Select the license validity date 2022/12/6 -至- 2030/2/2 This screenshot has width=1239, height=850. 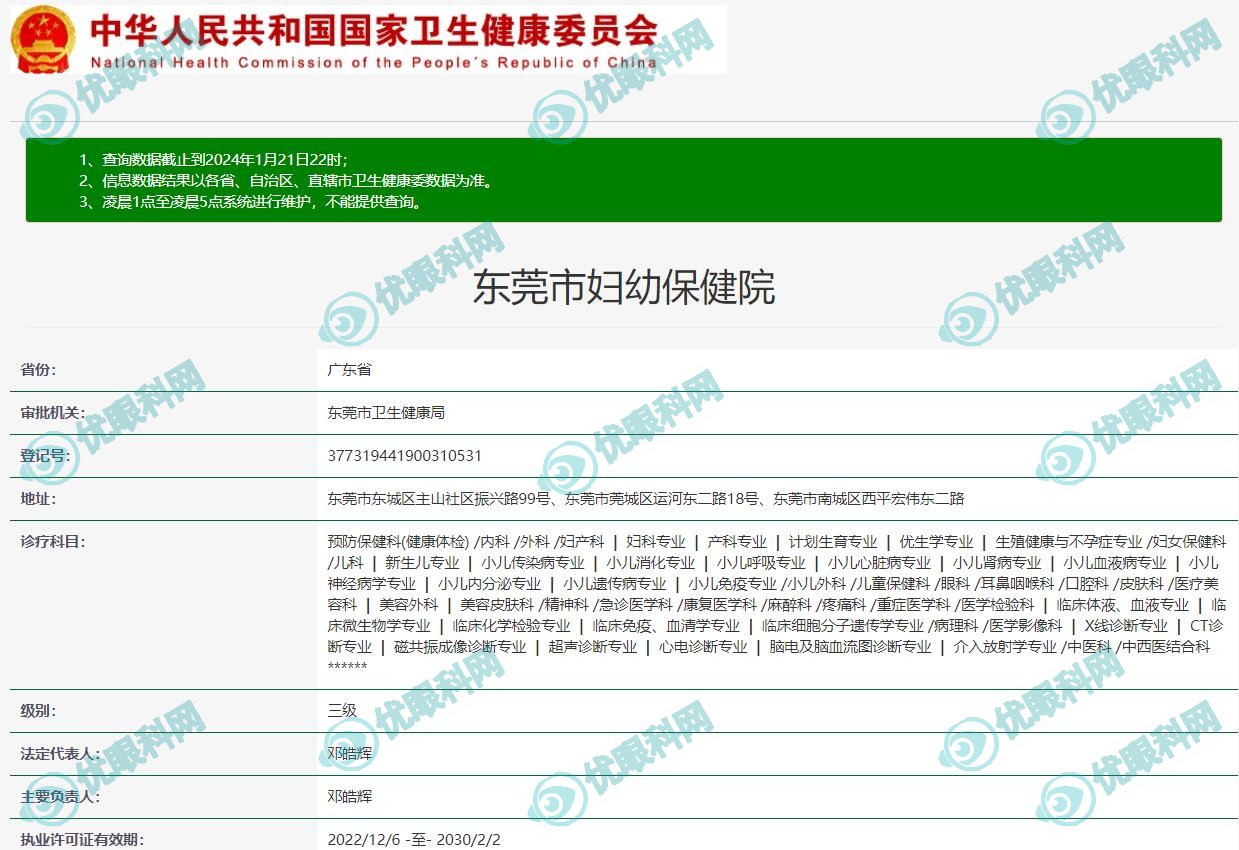(414, 839)
